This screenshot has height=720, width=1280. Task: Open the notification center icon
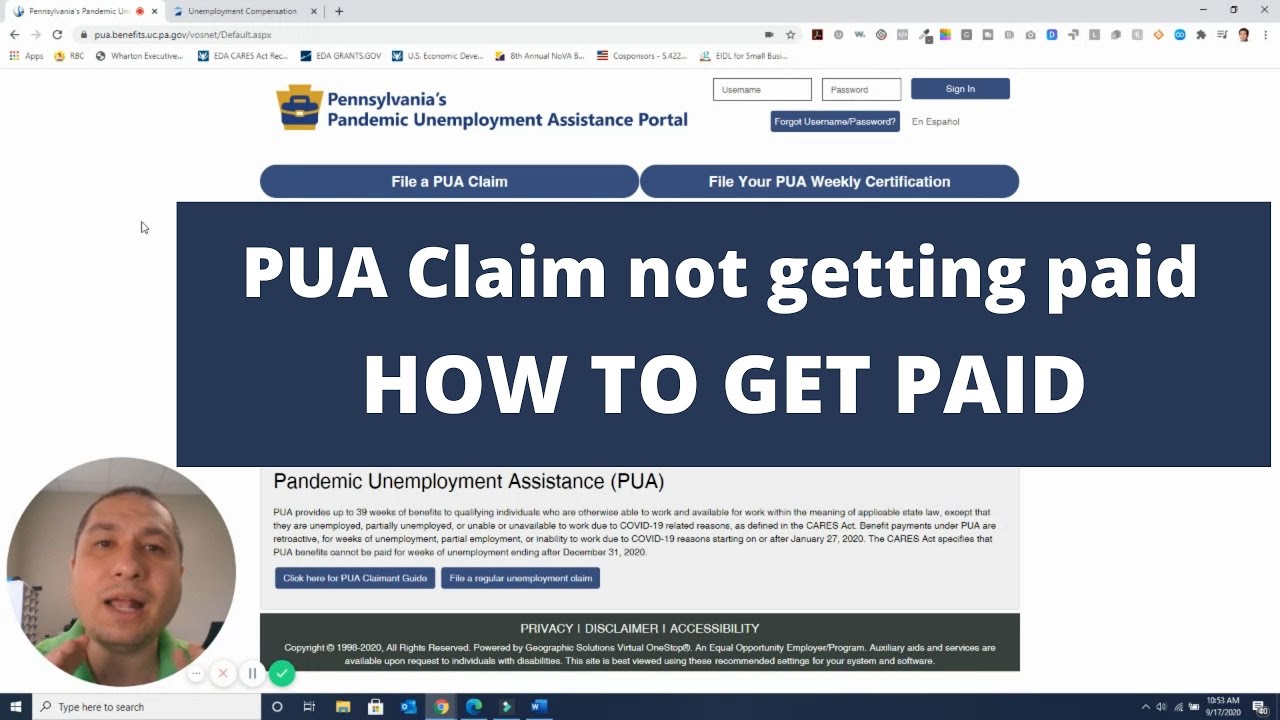point(1260,707)
